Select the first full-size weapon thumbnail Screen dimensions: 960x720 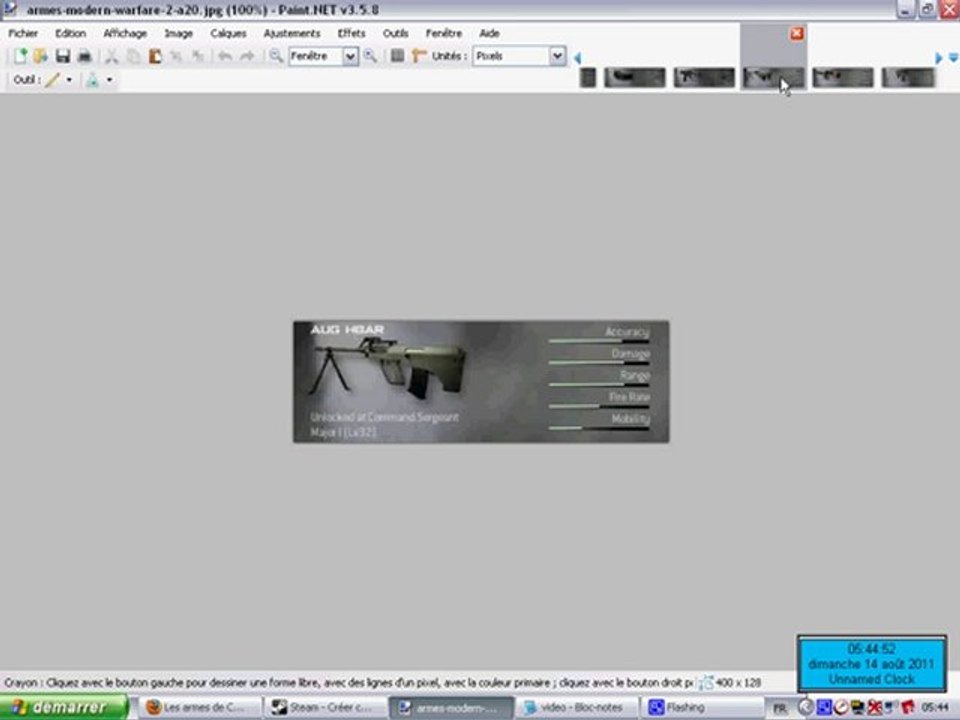tap(634, 77)
